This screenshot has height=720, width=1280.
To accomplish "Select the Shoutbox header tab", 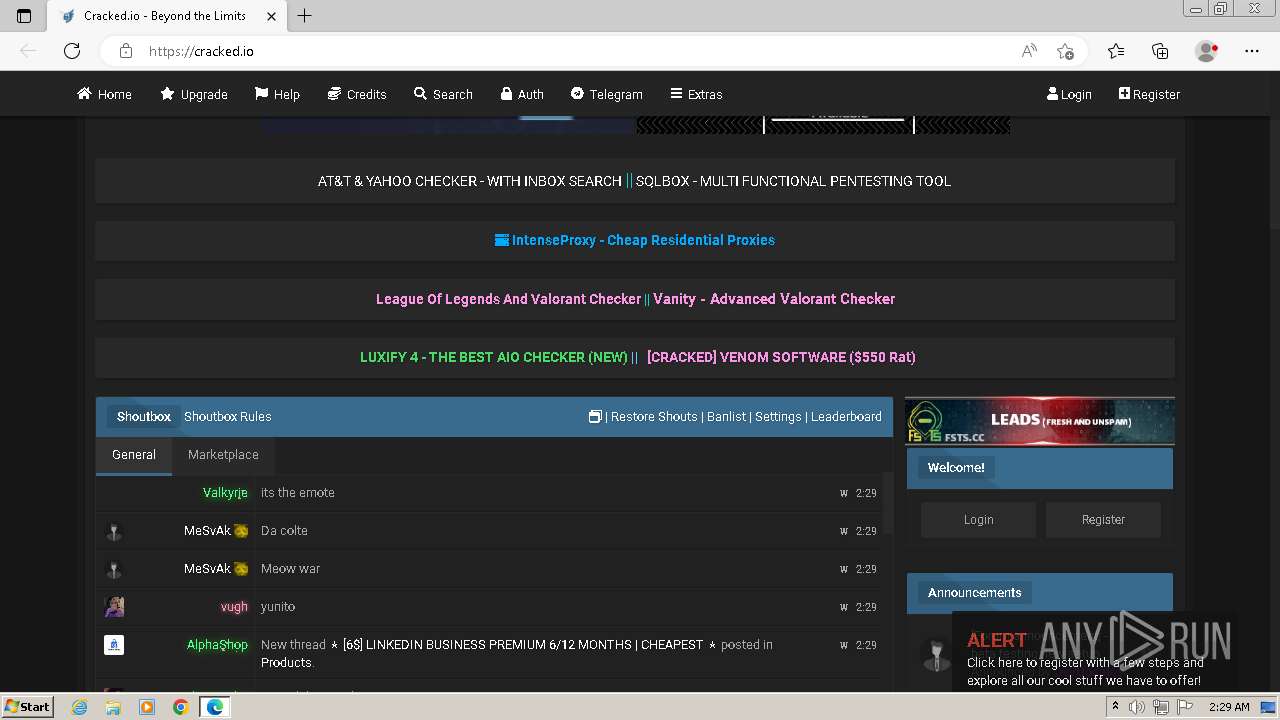I will coord(143,416).
